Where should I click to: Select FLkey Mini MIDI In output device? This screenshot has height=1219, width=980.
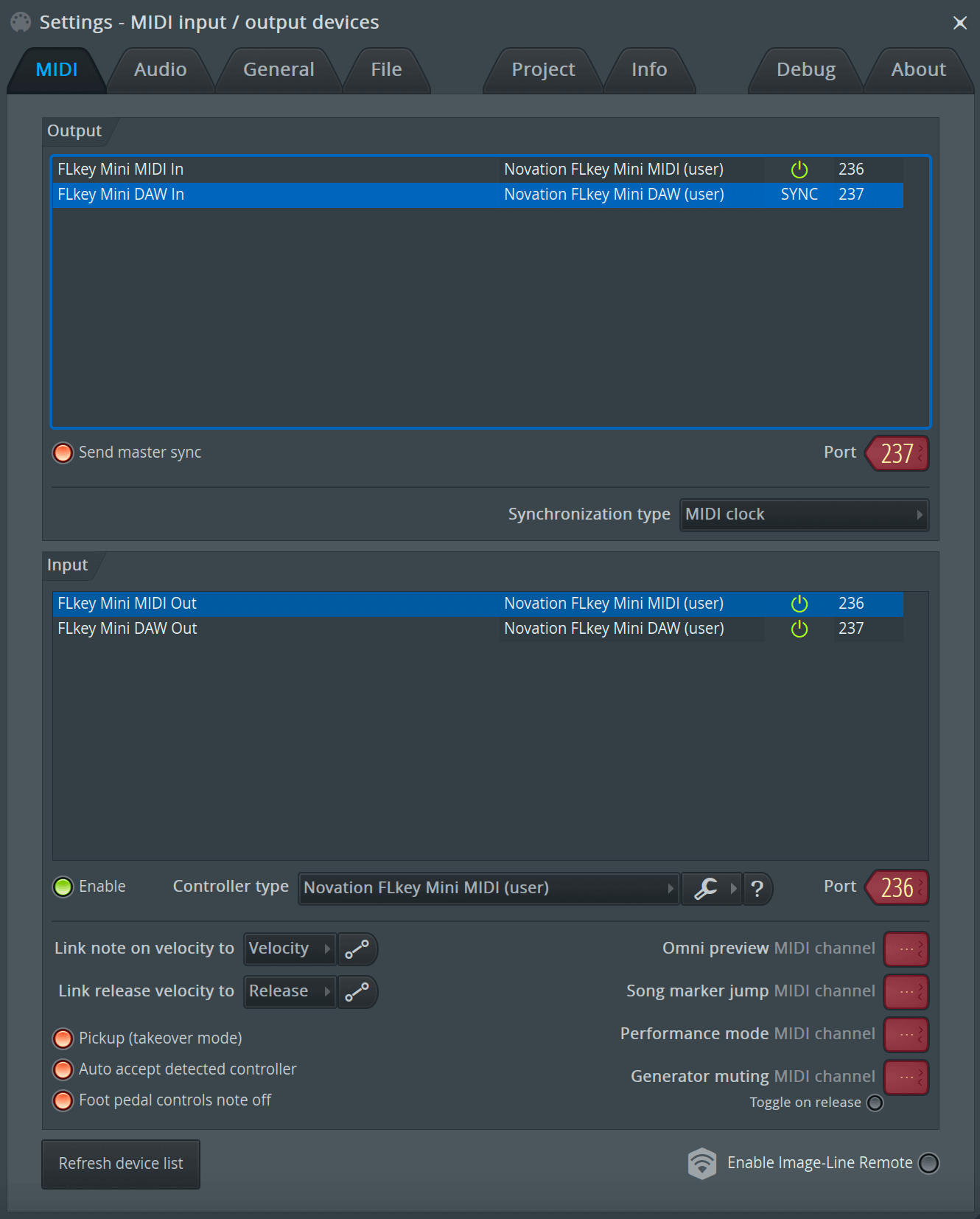coord(478,170)
